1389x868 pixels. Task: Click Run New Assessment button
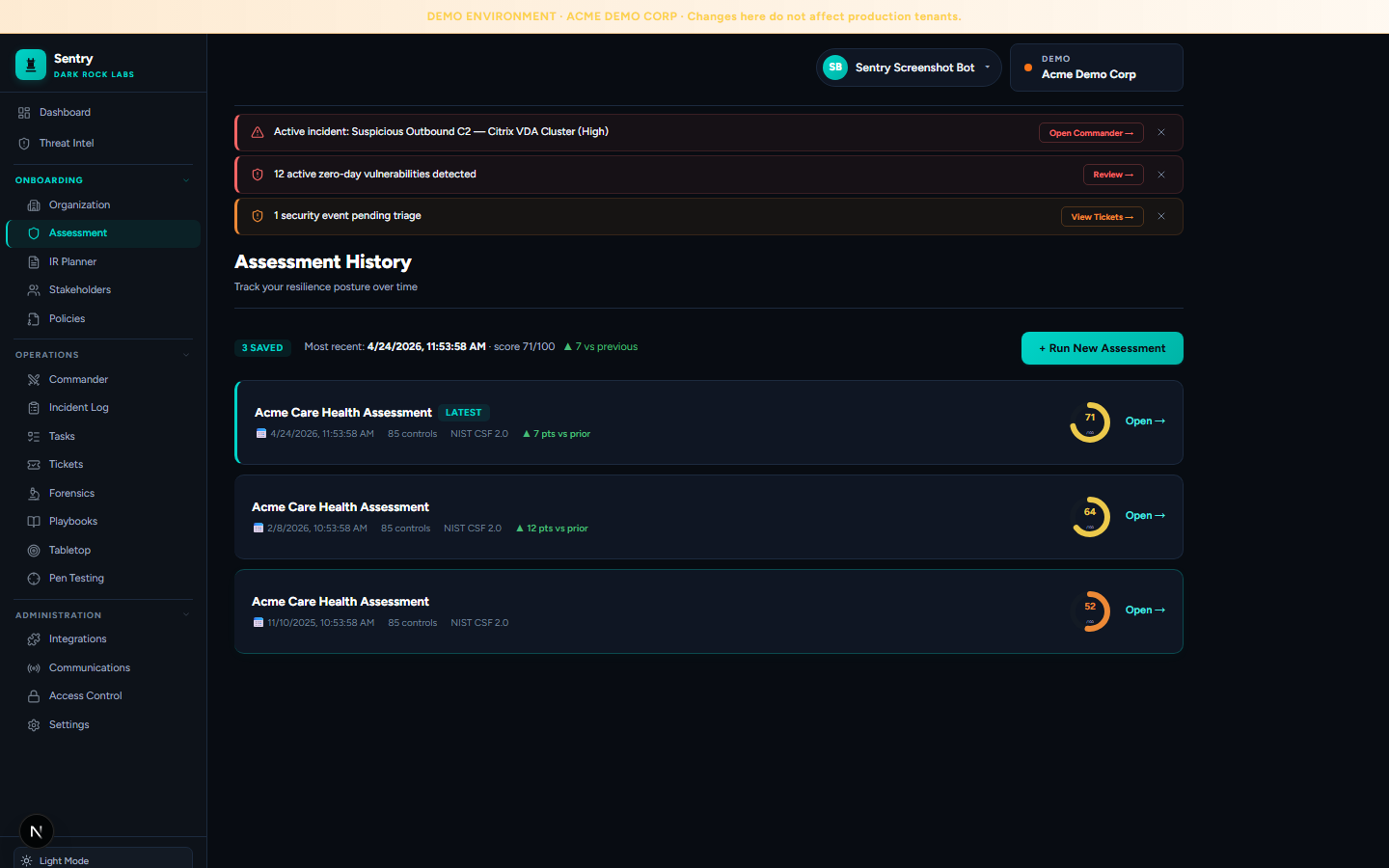coord(1102,348)
